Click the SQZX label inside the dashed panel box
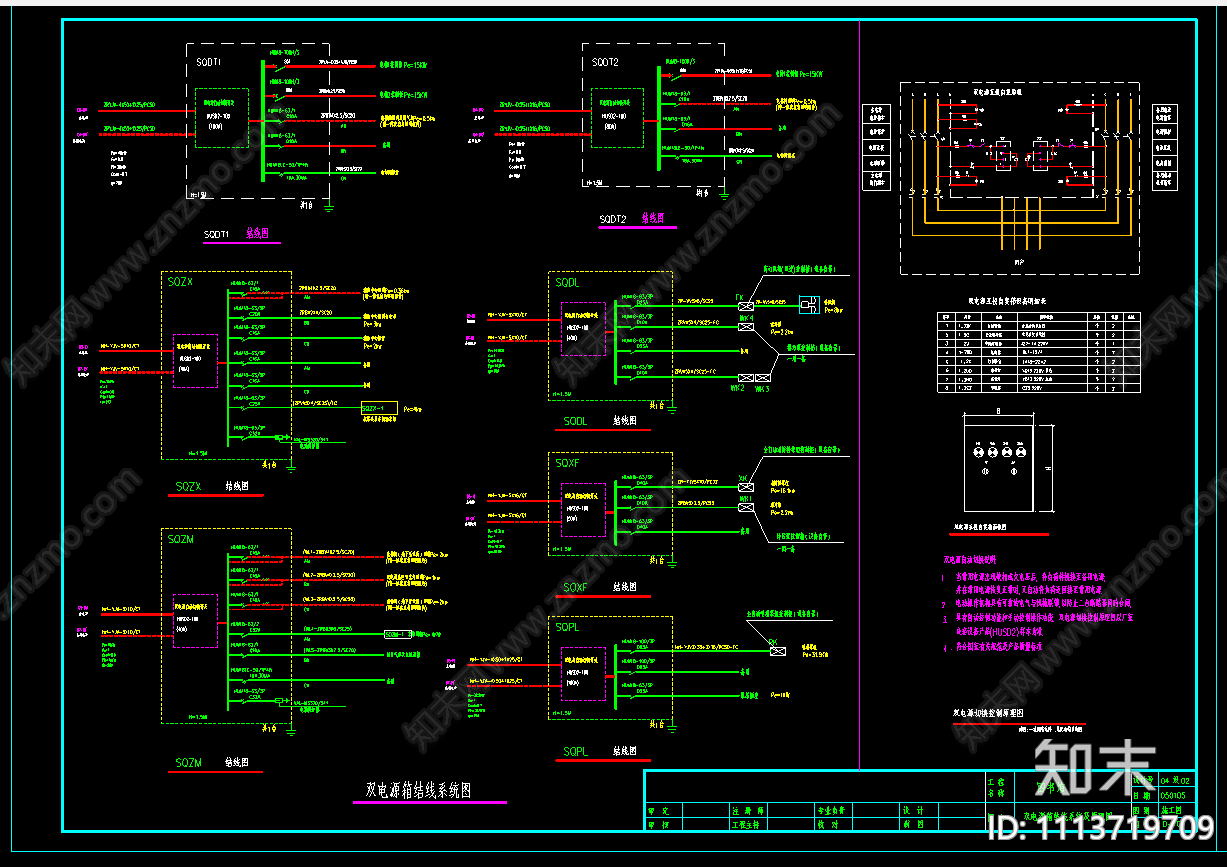The image size is (1227, 867). pyautogui.click(x=180, y=283)
